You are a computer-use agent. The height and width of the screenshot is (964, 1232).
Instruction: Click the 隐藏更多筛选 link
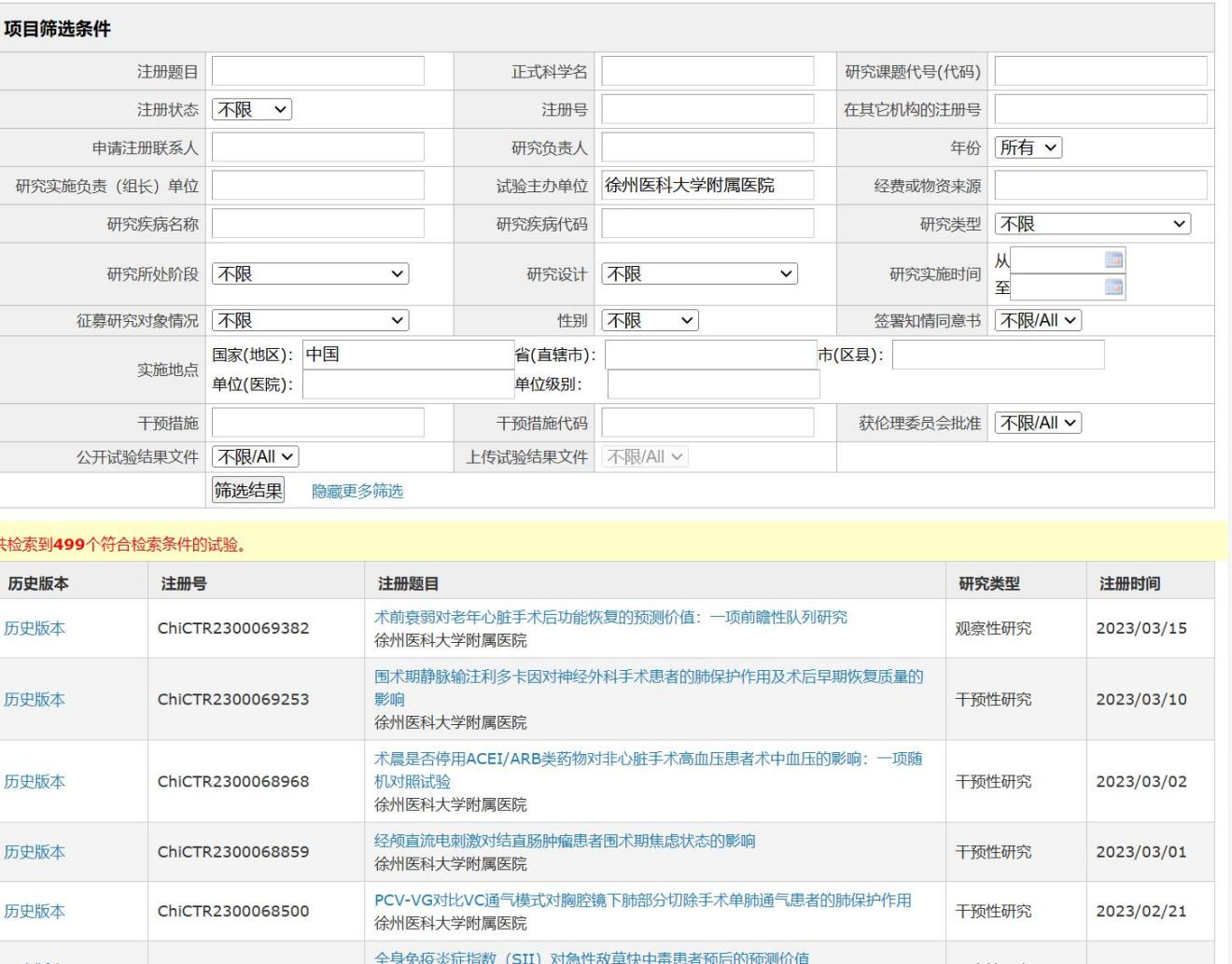(357, 492)
